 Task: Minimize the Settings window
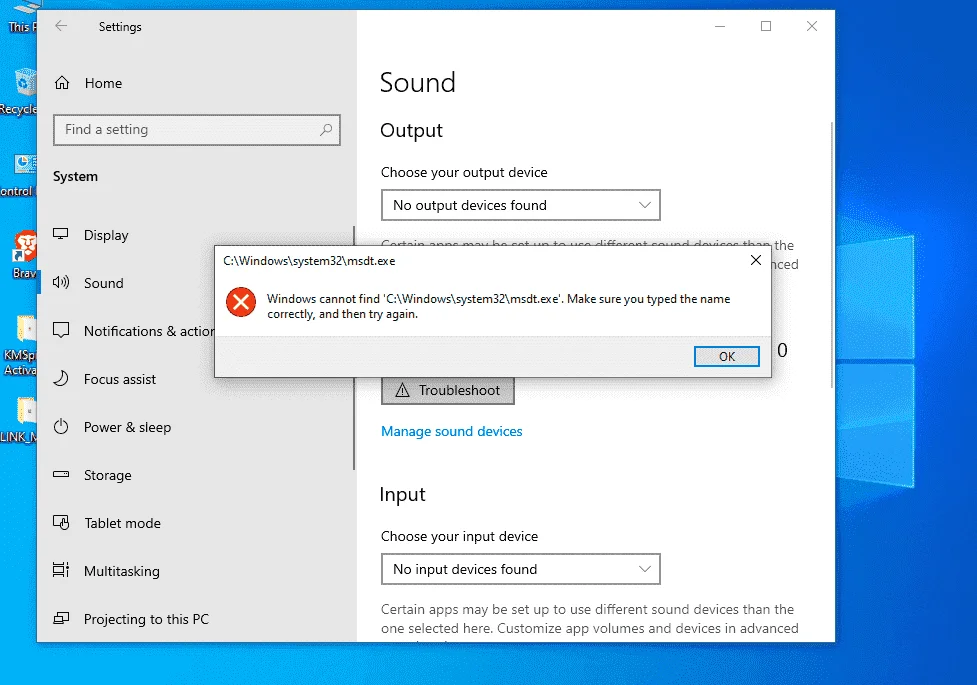pyautogui.click(x=720, y=26)
